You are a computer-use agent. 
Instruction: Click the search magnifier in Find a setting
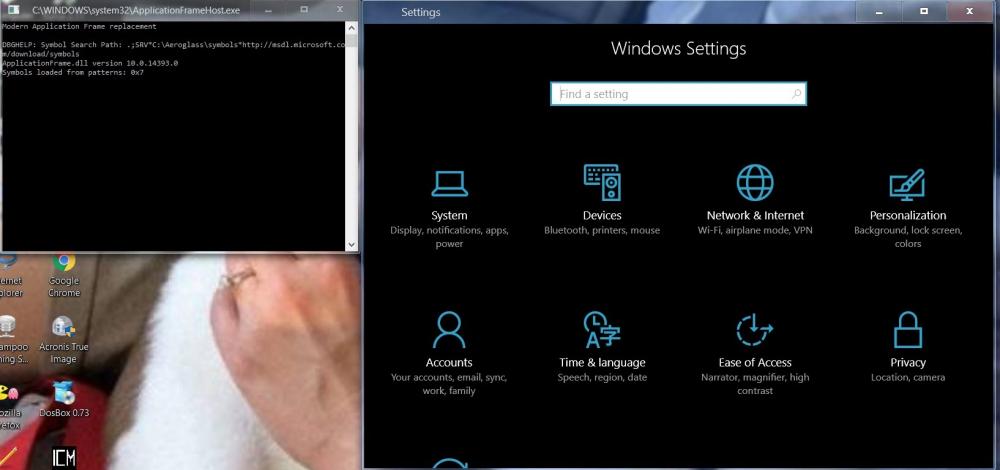796,94
